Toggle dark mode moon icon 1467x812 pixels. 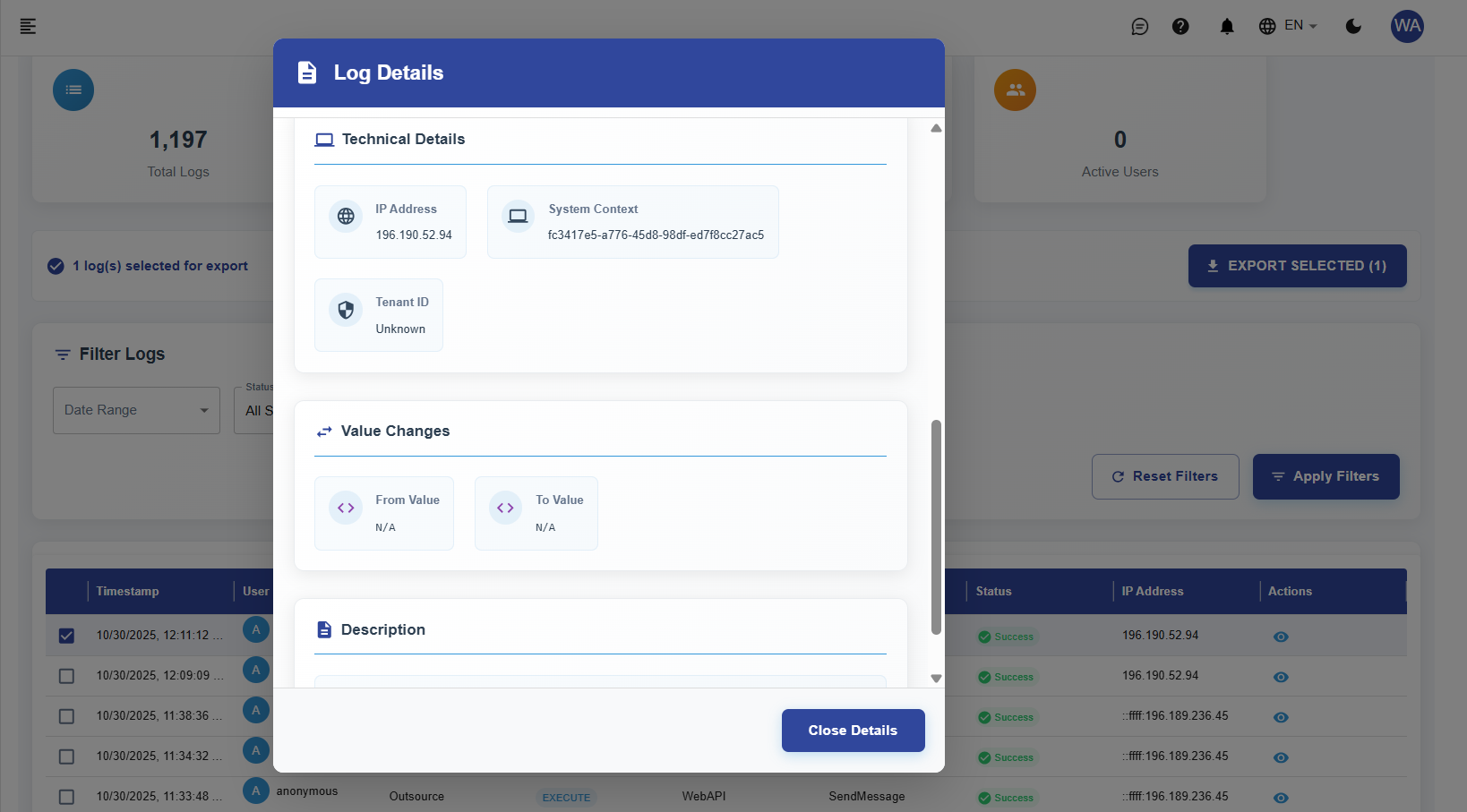pos(1353,26)
